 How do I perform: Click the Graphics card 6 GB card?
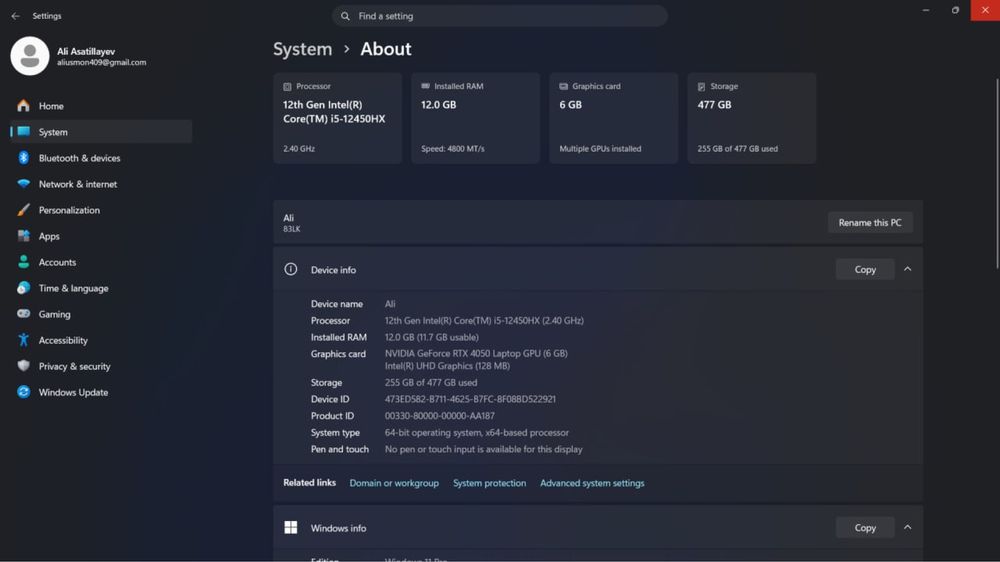click(614, 118)
